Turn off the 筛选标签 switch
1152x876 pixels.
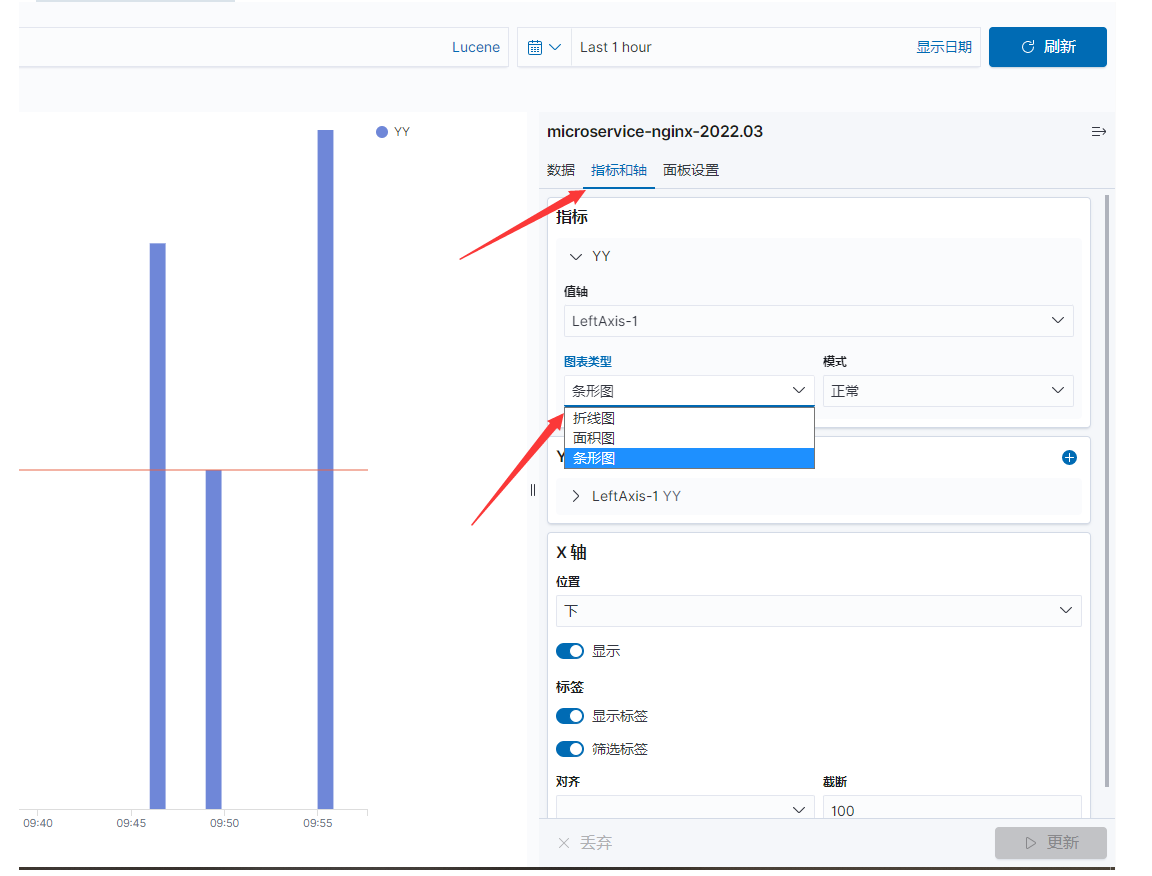(570, 749)
